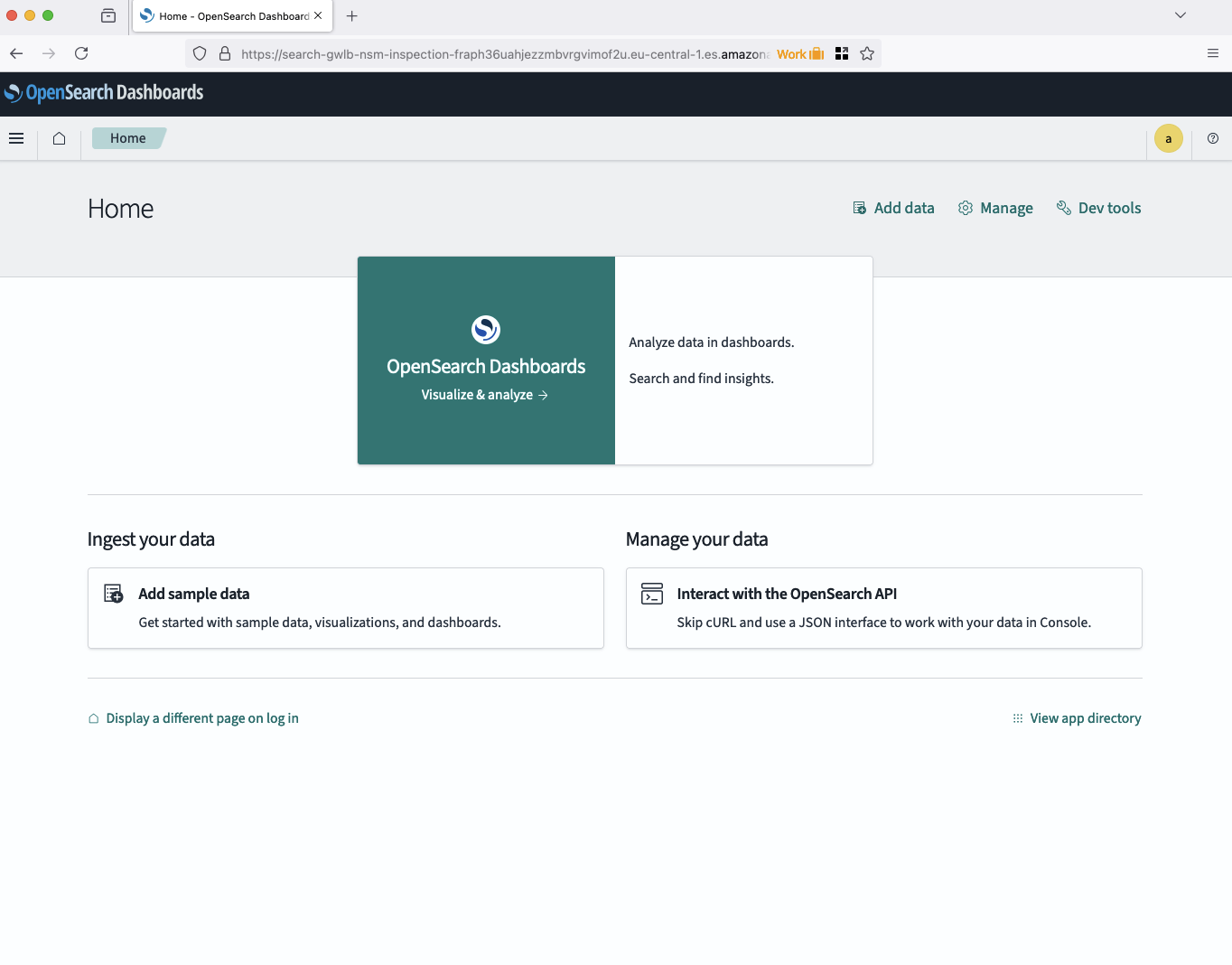Click Visualize & analyze in the green panel
Viewport: 1232px width, 965px height.
pos(484,395)
